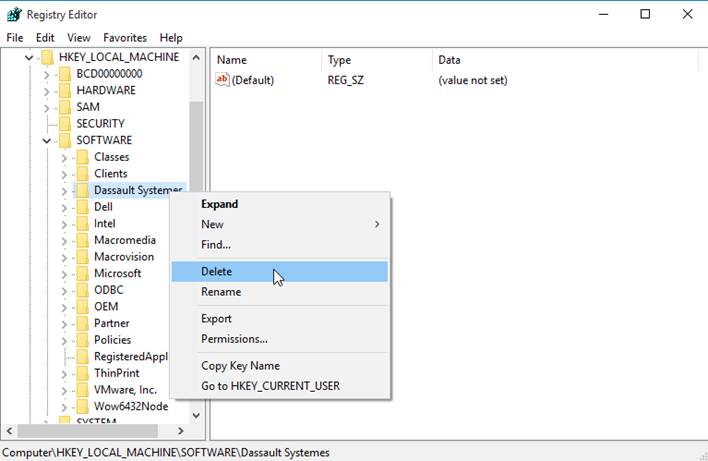Viewport: 708px width, 461px height.
Task: Click the tree's horizontal scrollbar thumb
Action: pos(88,431)
